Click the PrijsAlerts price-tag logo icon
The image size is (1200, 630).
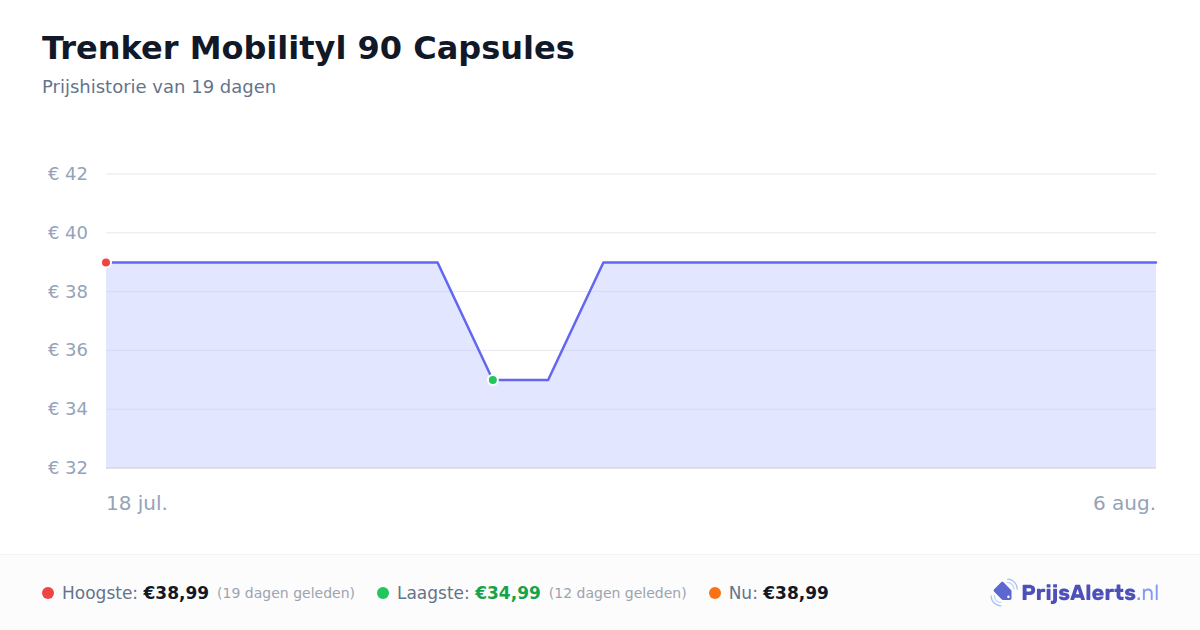pyautogui.click(x=1003, y=593)
